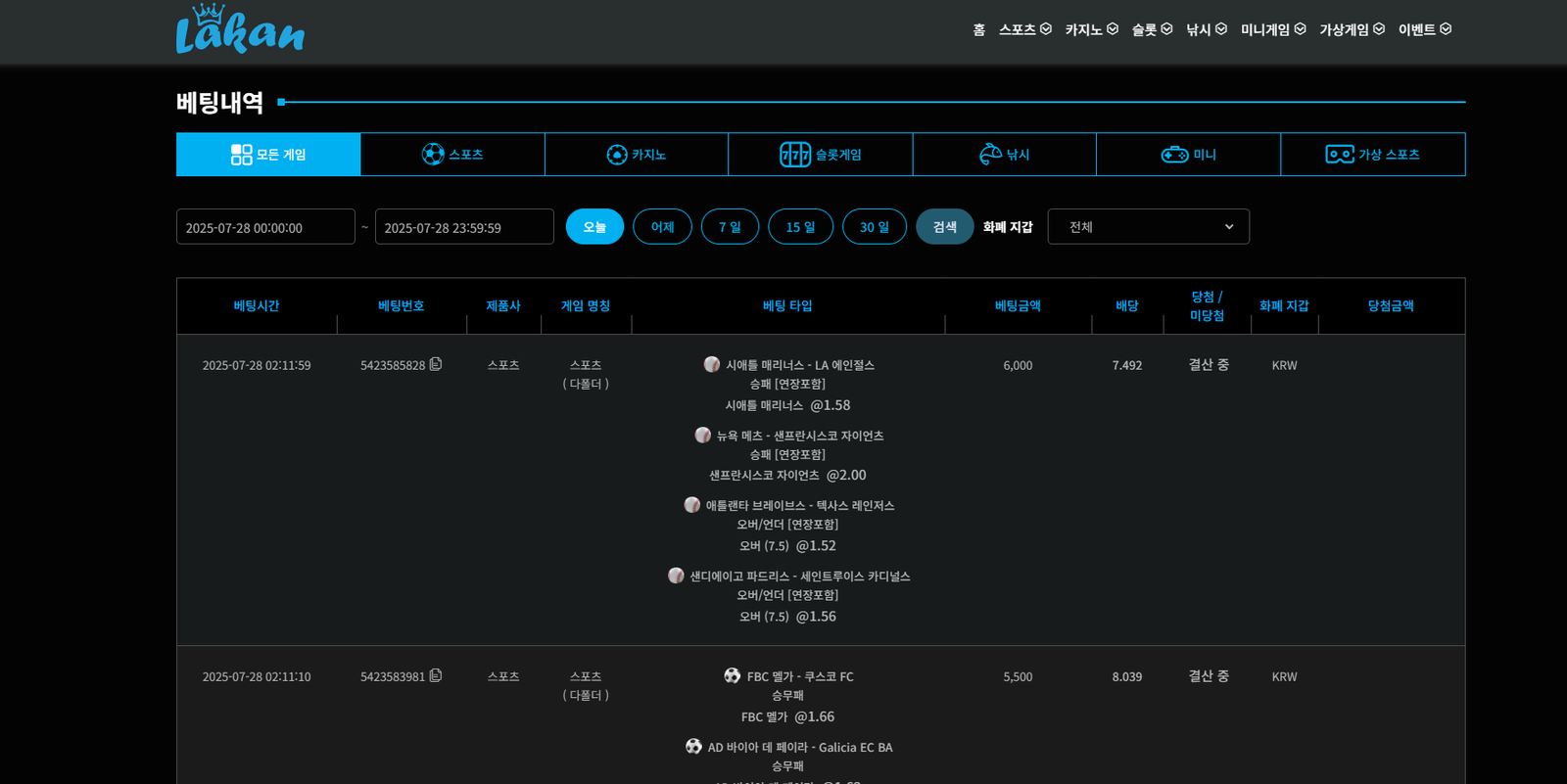Open the 미니게임 navigation dropdown
Viewport: 1567px width, 784px height.
[1272, 29]
